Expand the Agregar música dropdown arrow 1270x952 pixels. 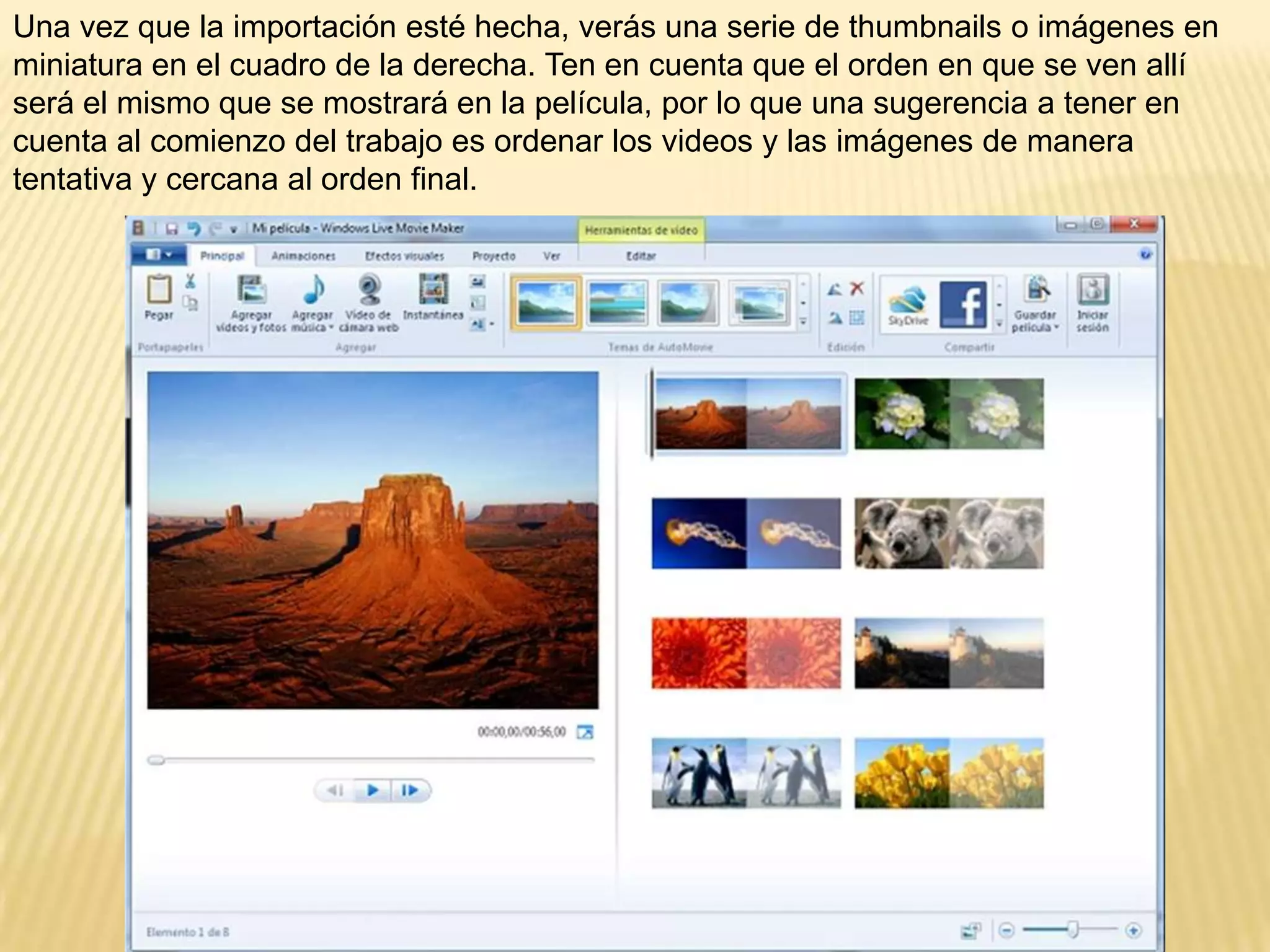(x=331, y=327)
